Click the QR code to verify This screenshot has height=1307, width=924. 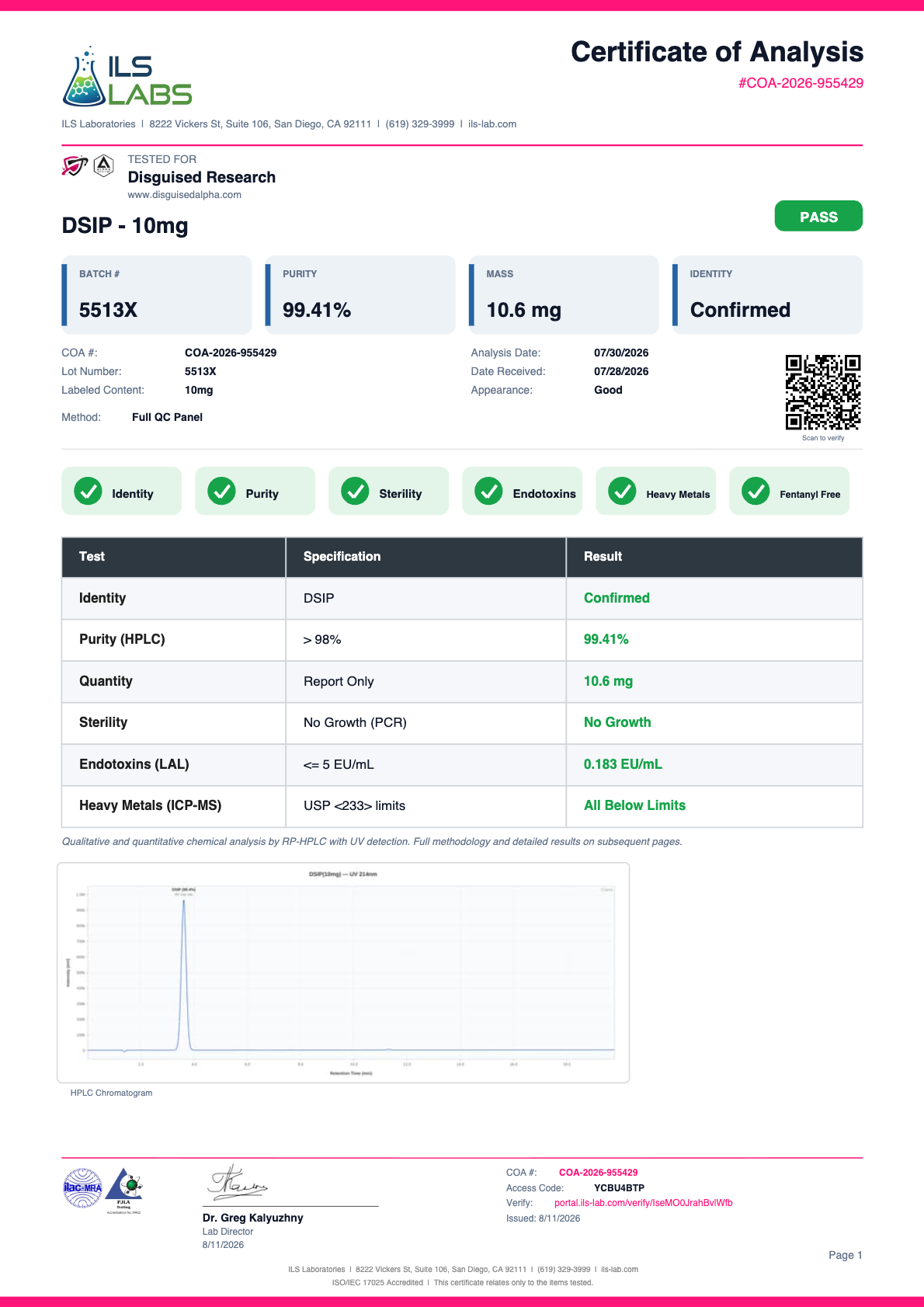click(x=823, y=392)
